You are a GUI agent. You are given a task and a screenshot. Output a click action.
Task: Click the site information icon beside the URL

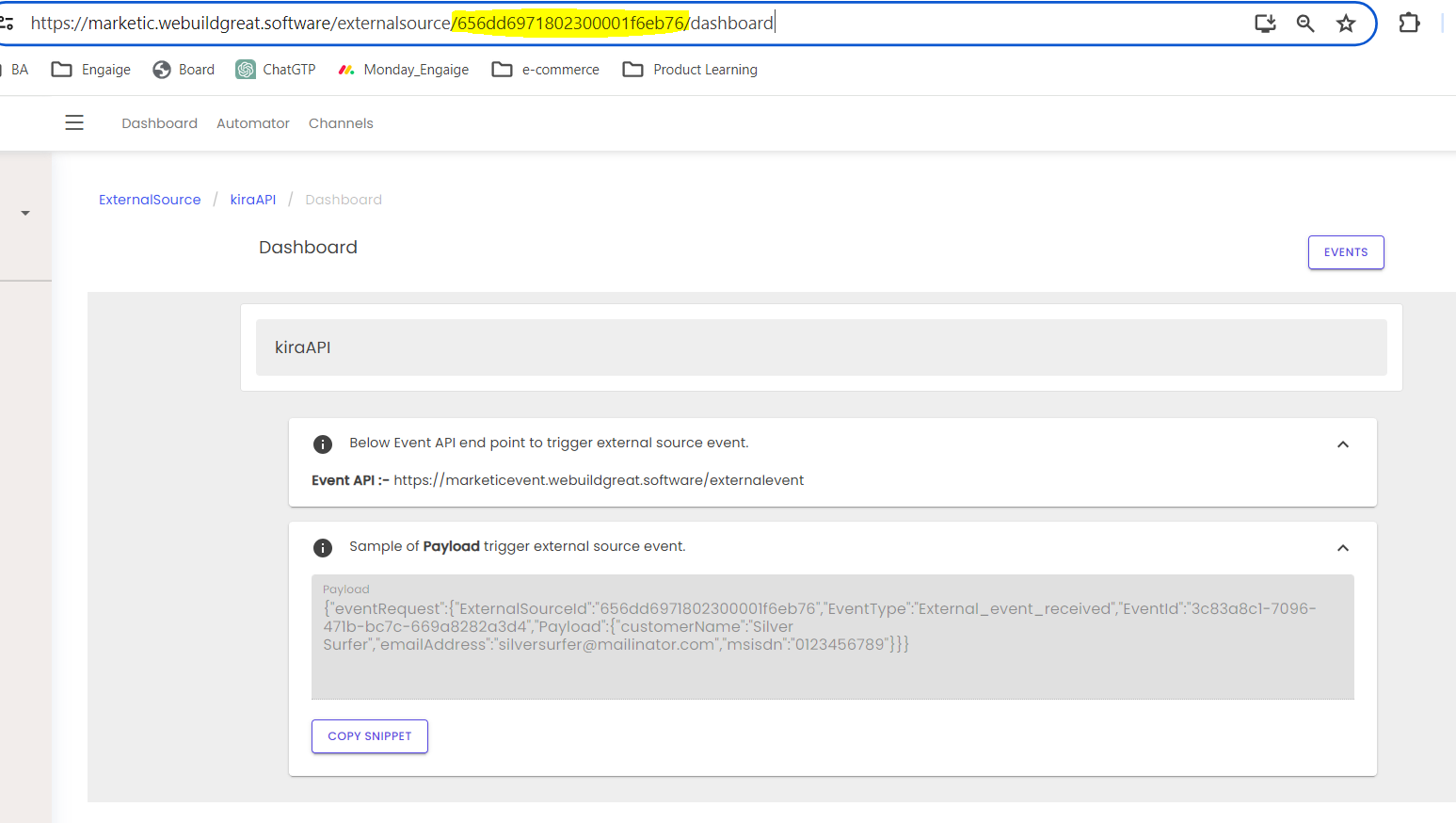pos(7,23)
